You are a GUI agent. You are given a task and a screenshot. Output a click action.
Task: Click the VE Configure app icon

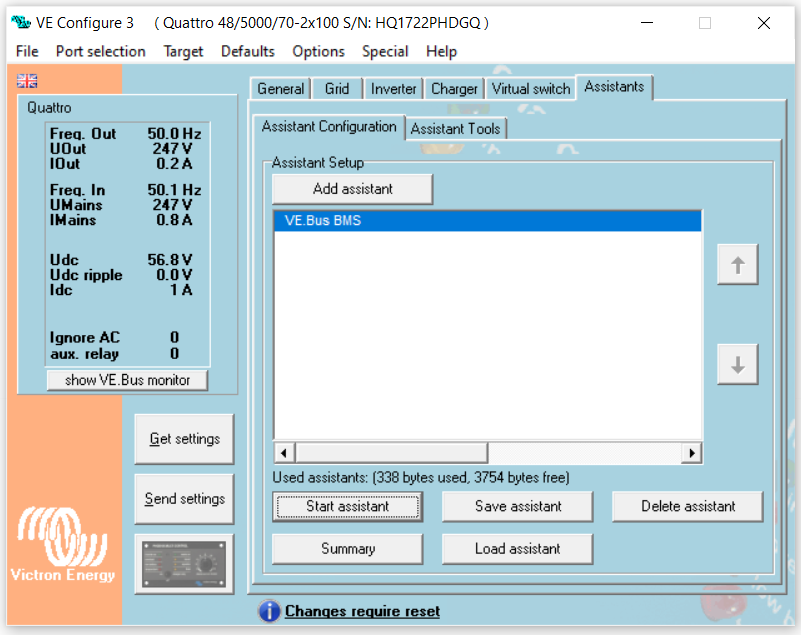click(x=21, y=22)
